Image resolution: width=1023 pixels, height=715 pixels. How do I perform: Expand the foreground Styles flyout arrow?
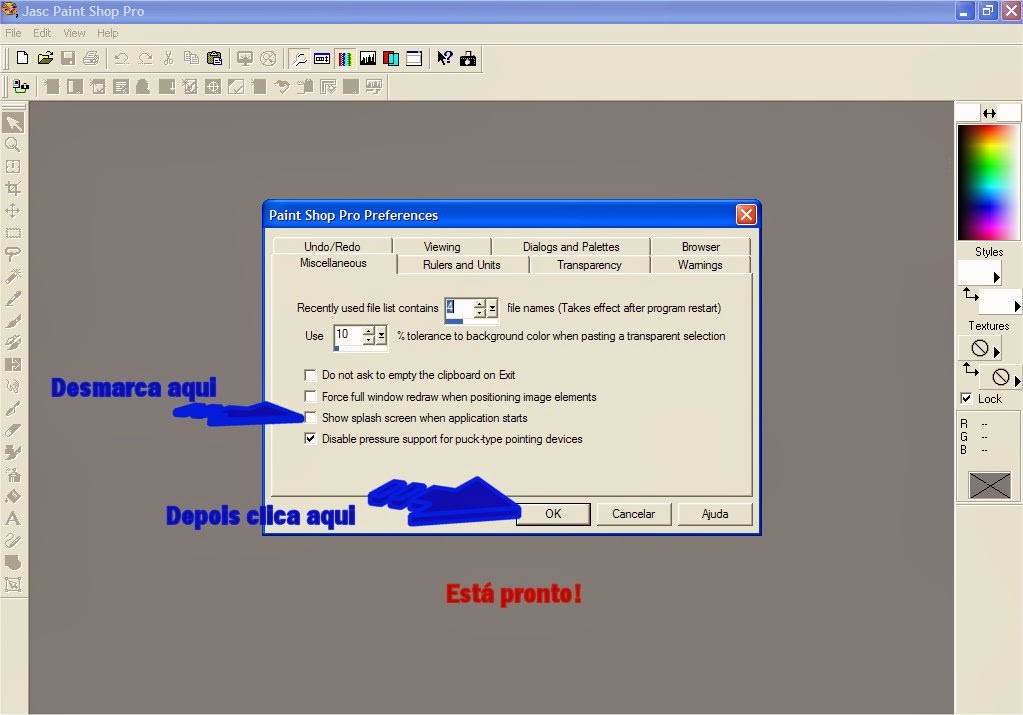(x=996, y=277)
